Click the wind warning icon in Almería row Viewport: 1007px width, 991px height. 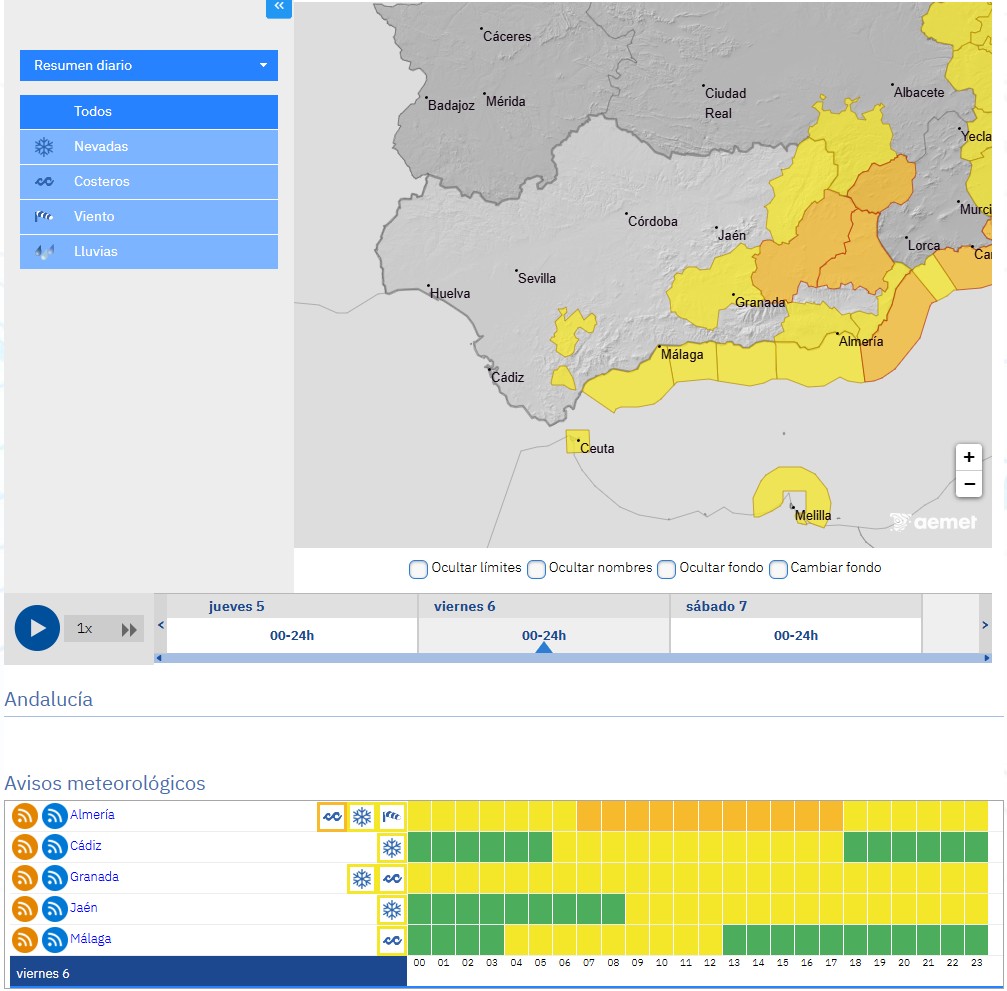coord(392,817)
